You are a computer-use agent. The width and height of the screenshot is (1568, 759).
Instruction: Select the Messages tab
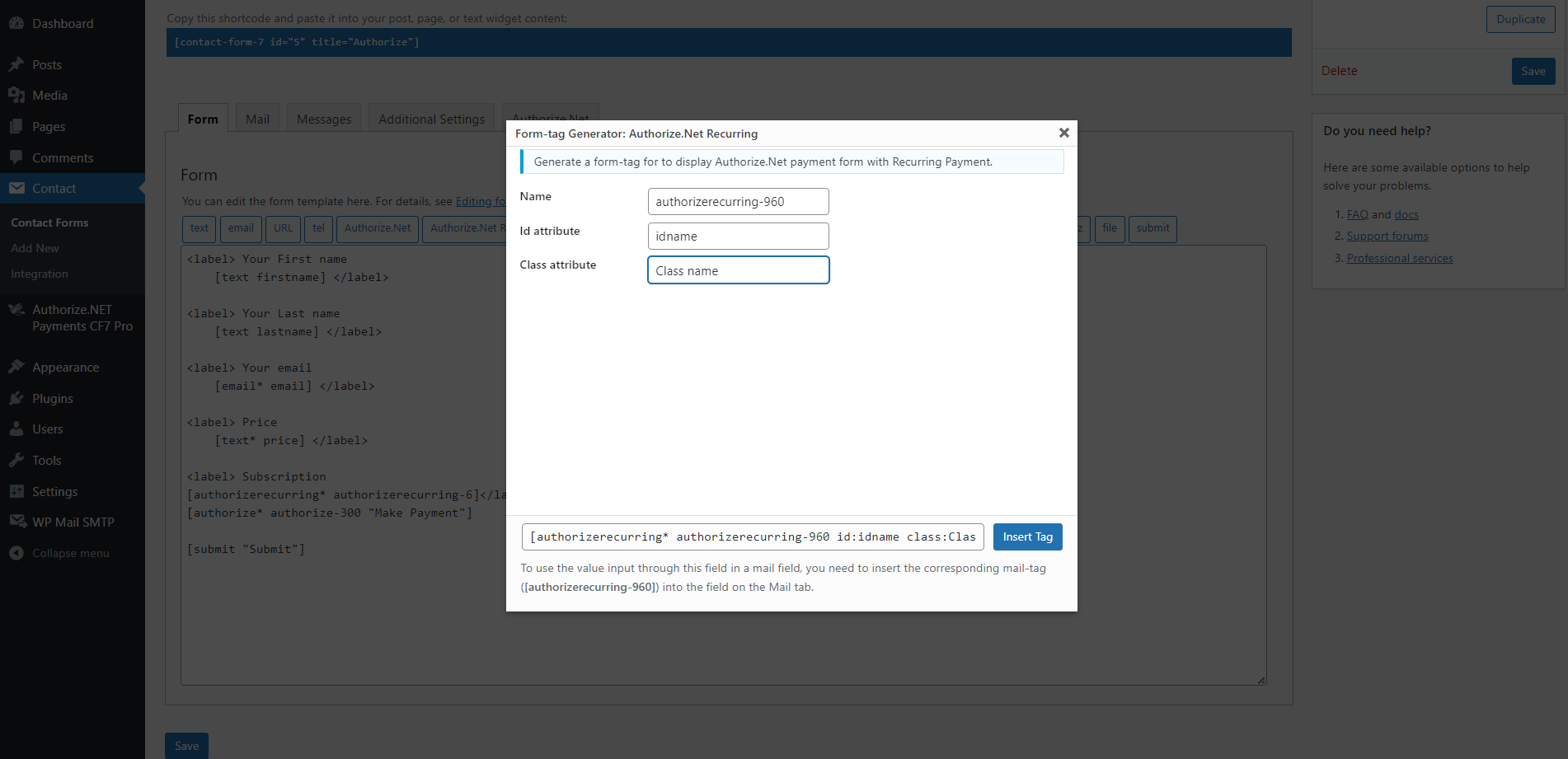[x=324, y=119]
